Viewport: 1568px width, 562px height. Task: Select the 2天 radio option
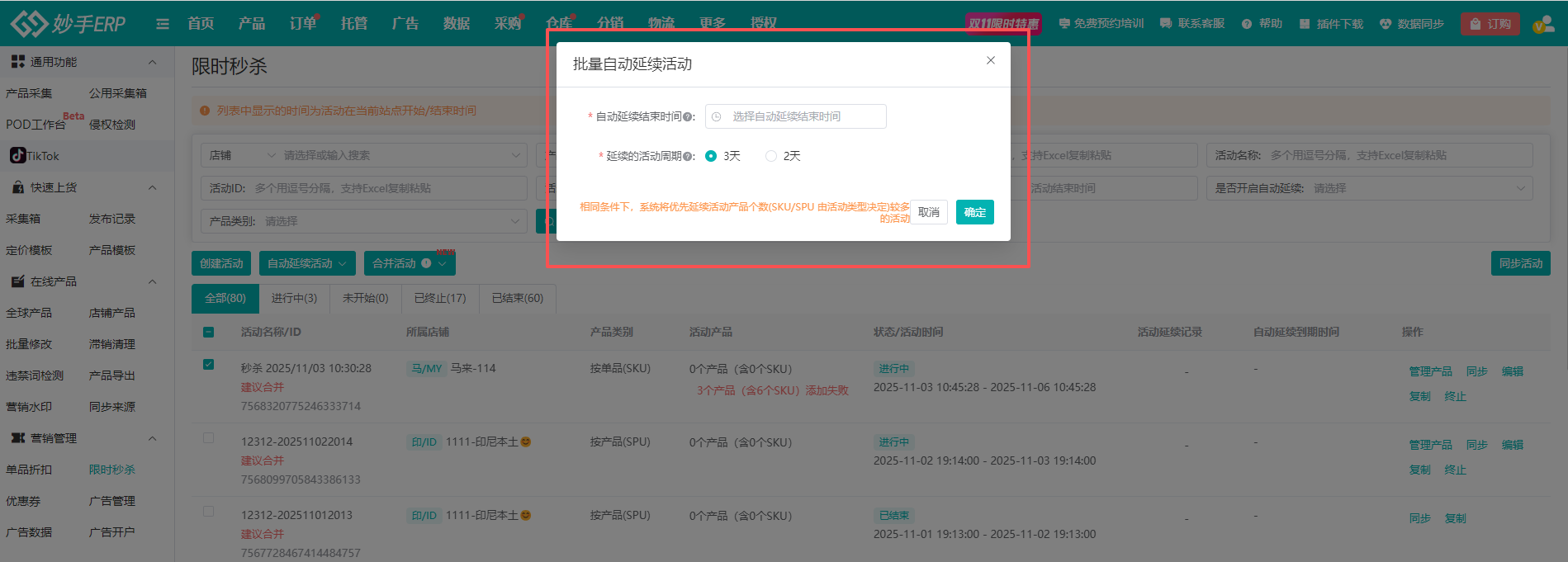pos(770,156)
